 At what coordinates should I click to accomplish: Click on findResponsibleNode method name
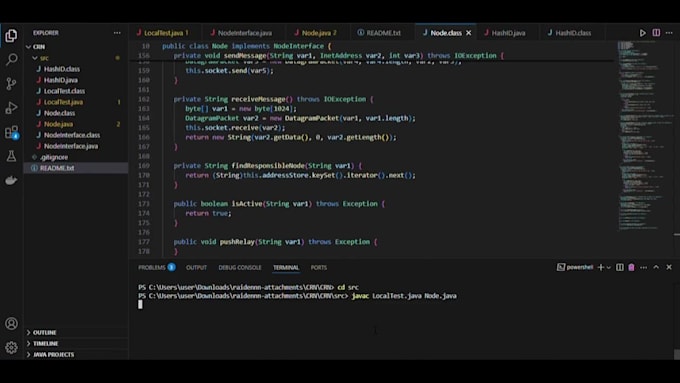point(268,166)
